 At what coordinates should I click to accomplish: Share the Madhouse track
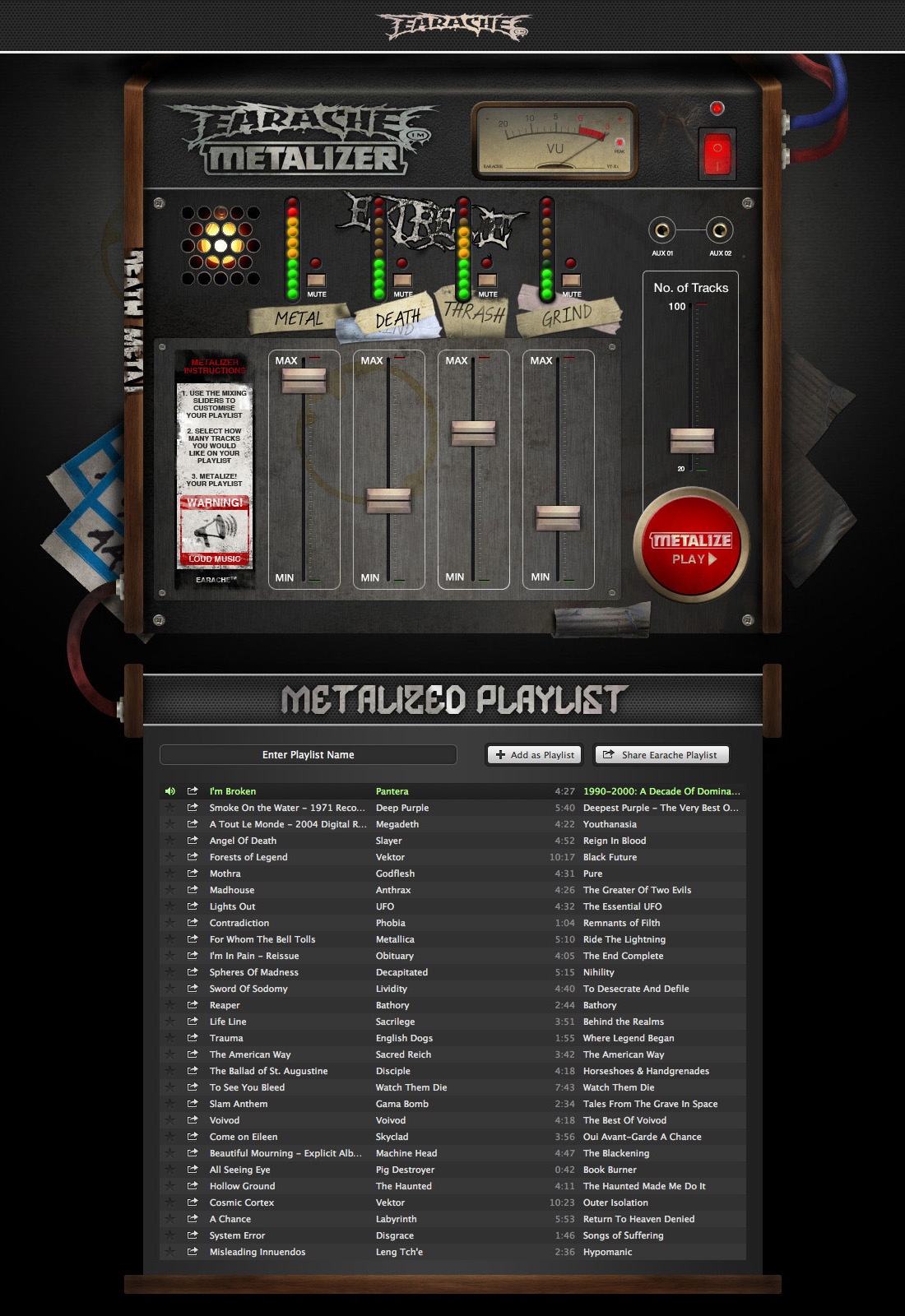(193, 890)
